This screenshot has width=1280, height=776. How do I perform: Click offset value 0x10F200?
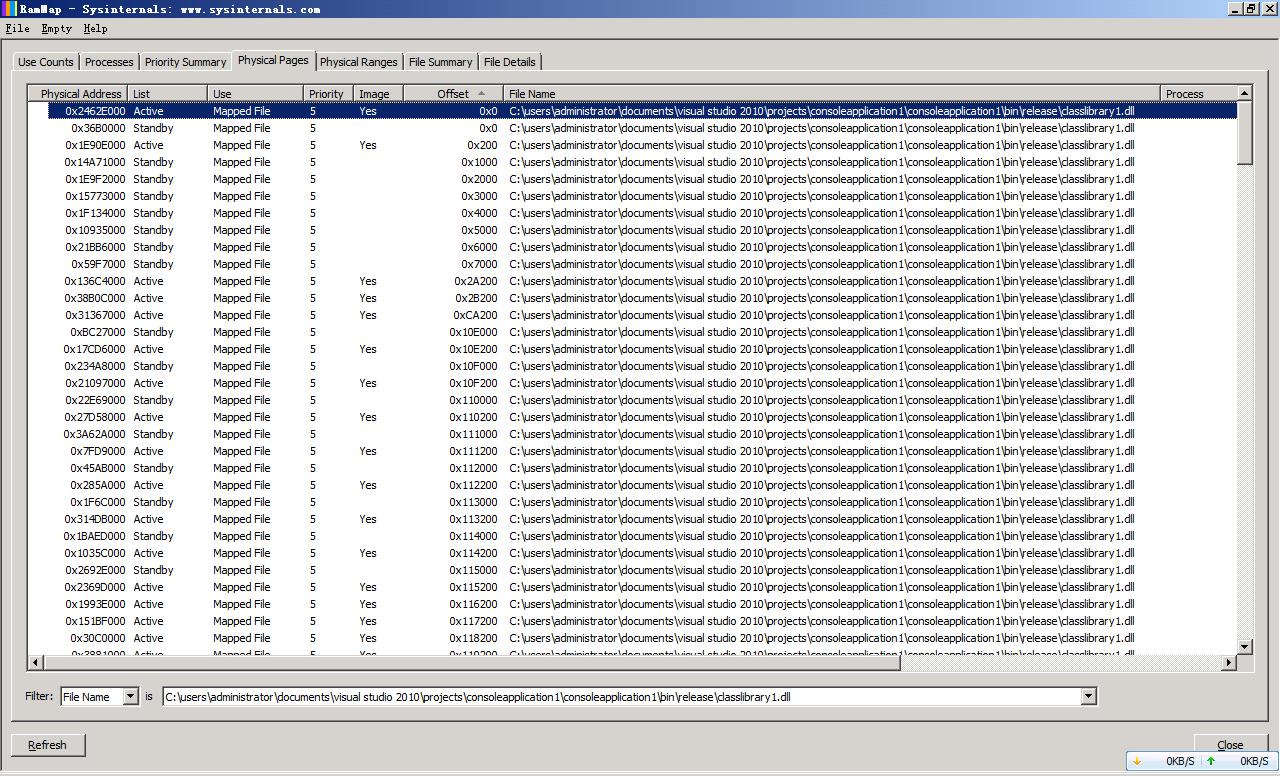pyautogui.click(x=473, y=383)
